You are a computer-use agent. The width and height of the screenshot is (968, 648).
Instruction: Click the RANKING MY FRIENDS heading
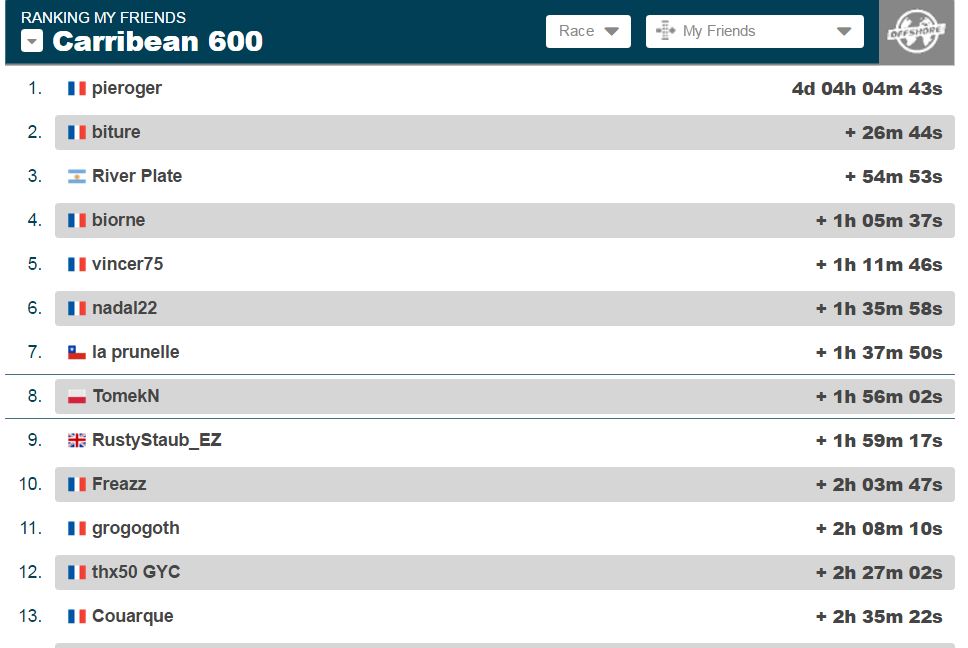pos(103,17)
